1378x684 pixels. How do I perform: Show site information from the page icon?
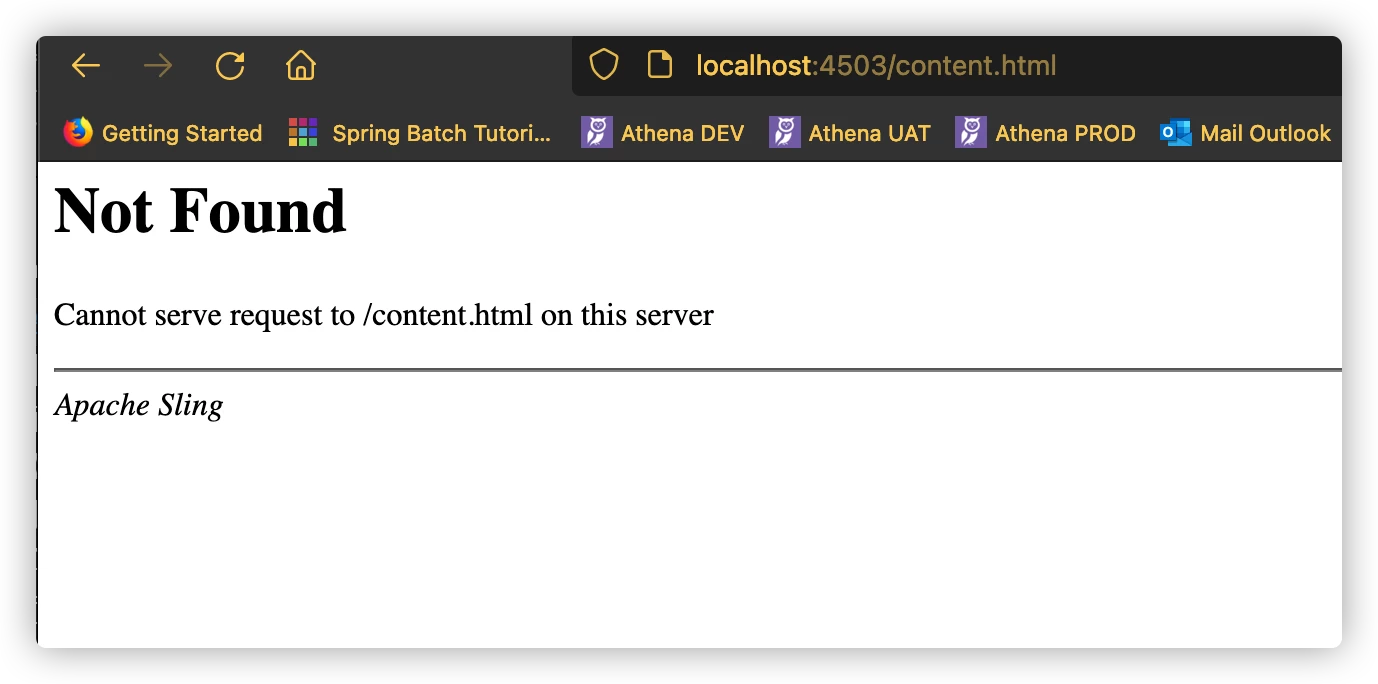click(659, 66)
